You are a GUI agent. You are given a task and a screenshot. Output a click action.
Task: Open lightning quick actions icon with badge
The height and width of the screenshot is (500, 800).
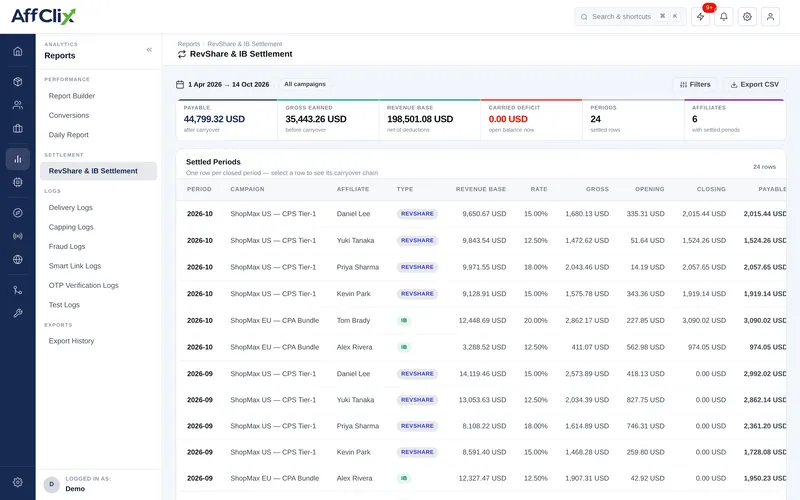[x=701, y=17]
